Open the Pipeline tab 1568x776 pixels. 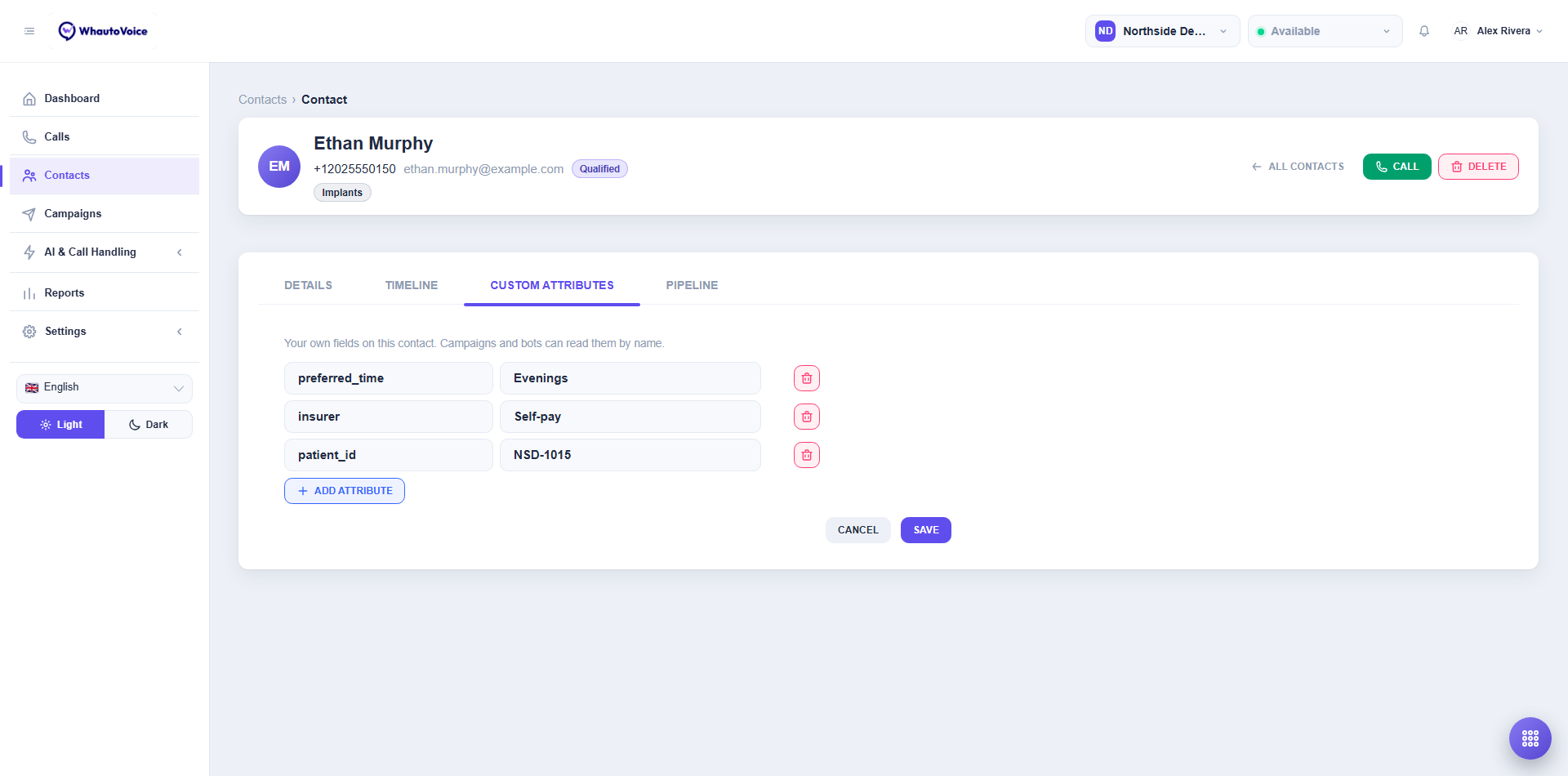[692, 285]
